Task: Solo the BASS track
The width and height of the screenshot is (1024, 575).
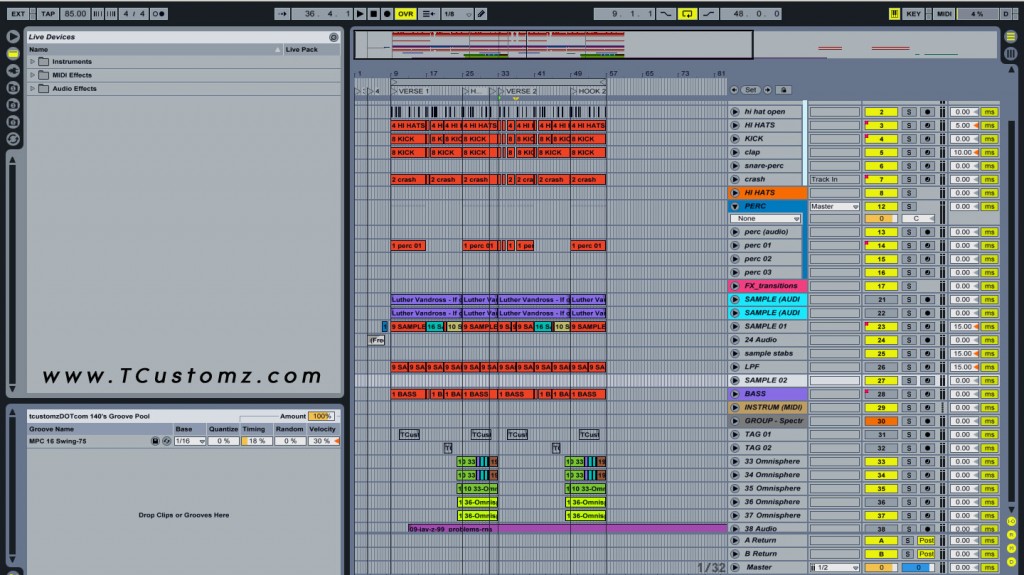Action: click(x=908, y=394)
